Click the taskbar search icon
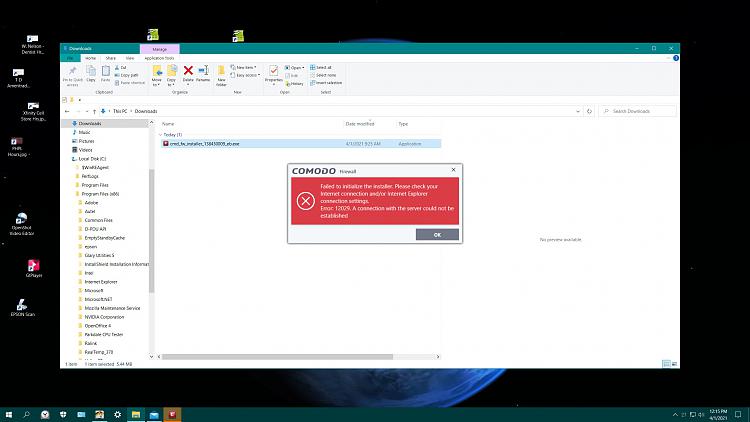Image resolution: width=750 pixels, height=422 pixels. click(x=27, y=414)
